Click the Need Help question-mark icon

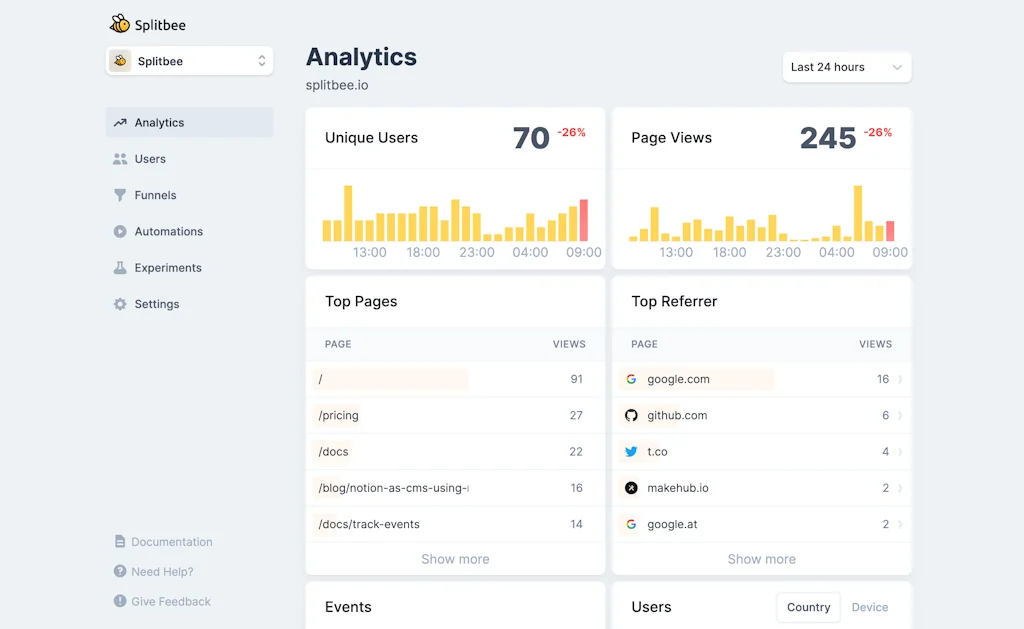pos(120,572)
